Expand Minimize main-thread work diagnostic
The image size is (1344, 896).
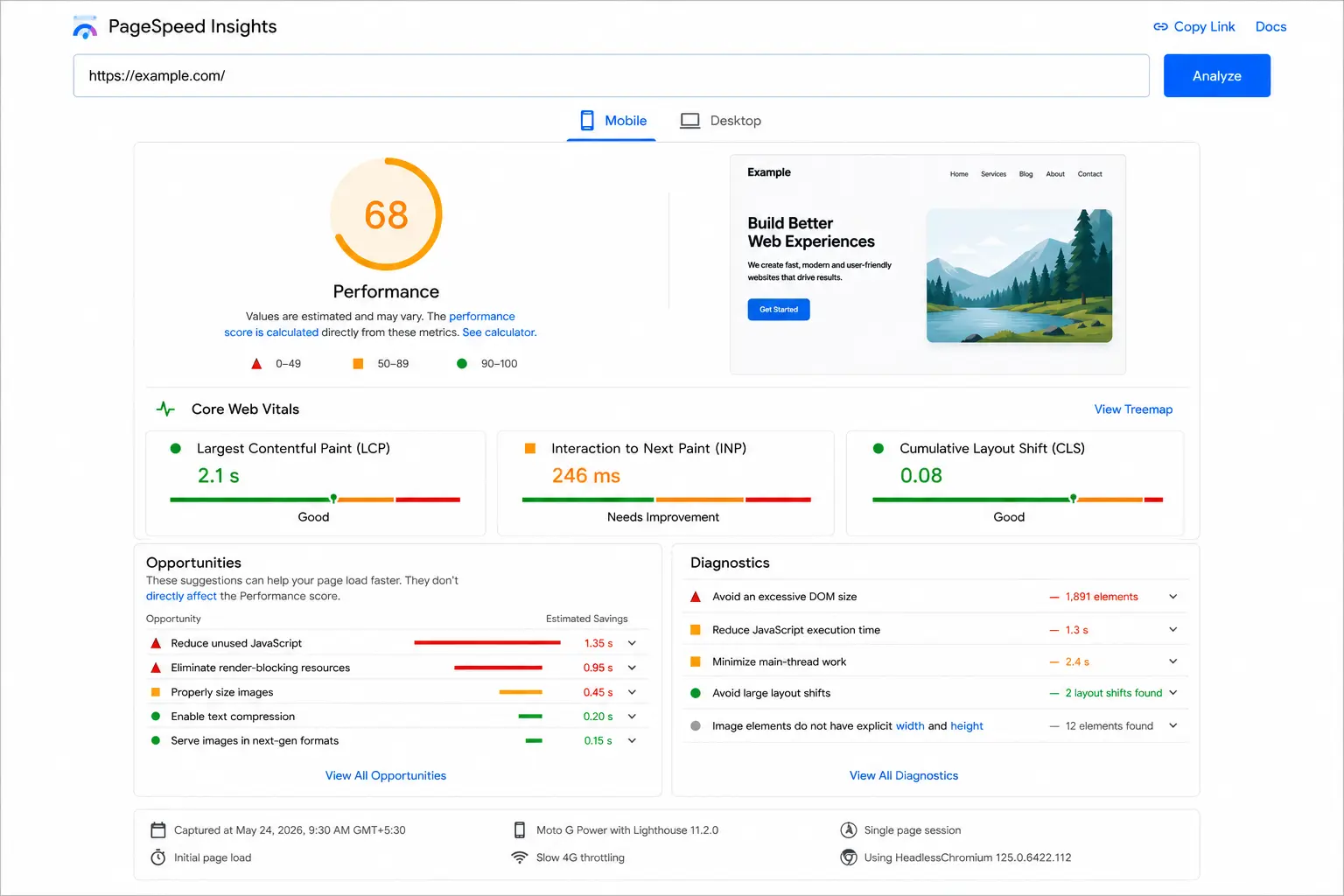[1173, 661]
